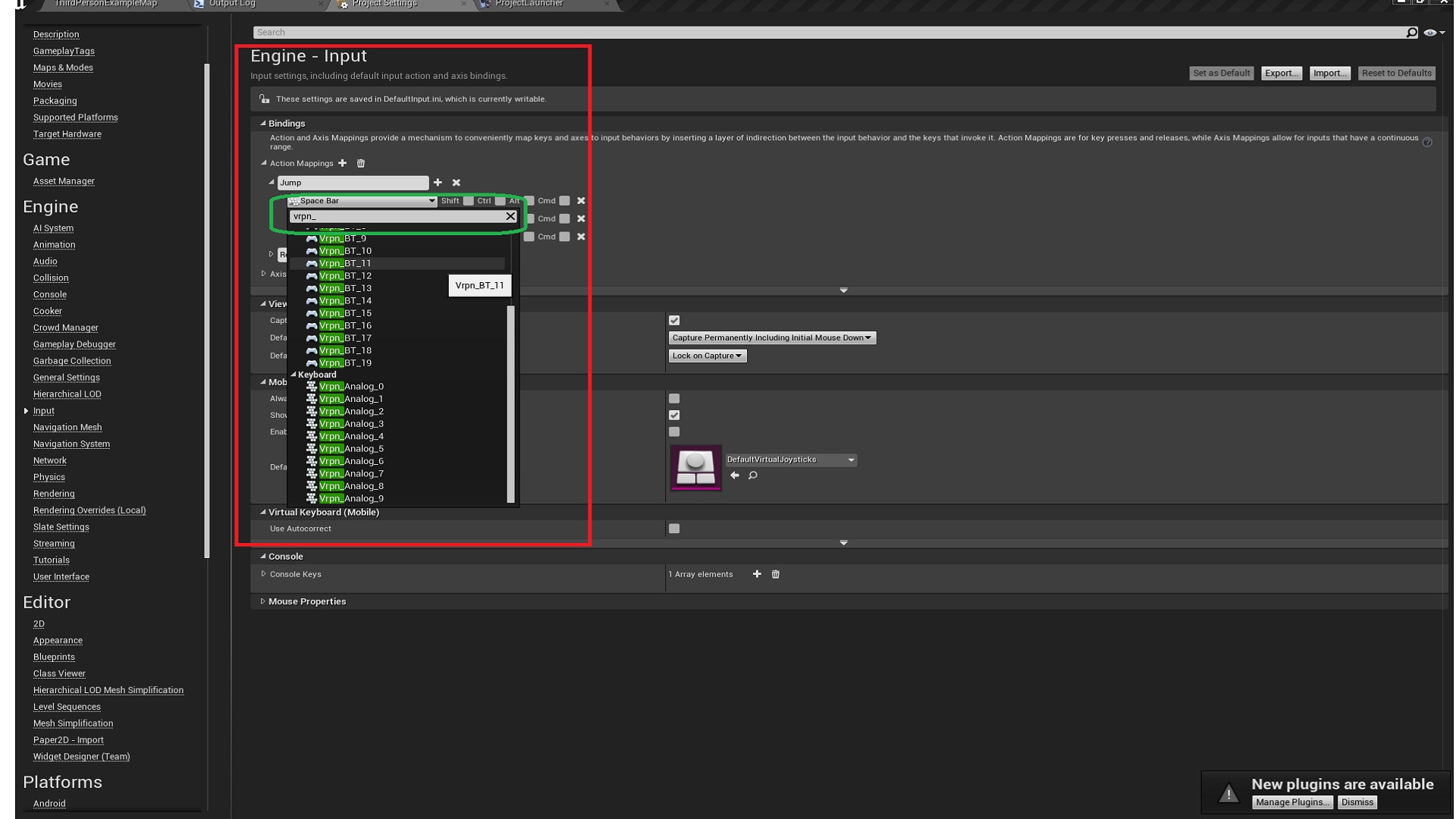This screenshot has width=1456, height=819.
Task: Click the Manage Plugins... button
Action: [1292, 802]
